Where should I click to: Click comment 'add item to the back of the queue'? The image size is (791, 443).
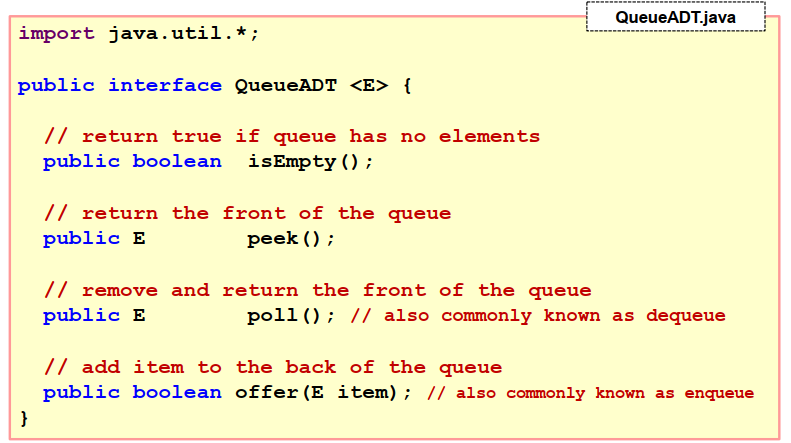click(x=273, y=367)
